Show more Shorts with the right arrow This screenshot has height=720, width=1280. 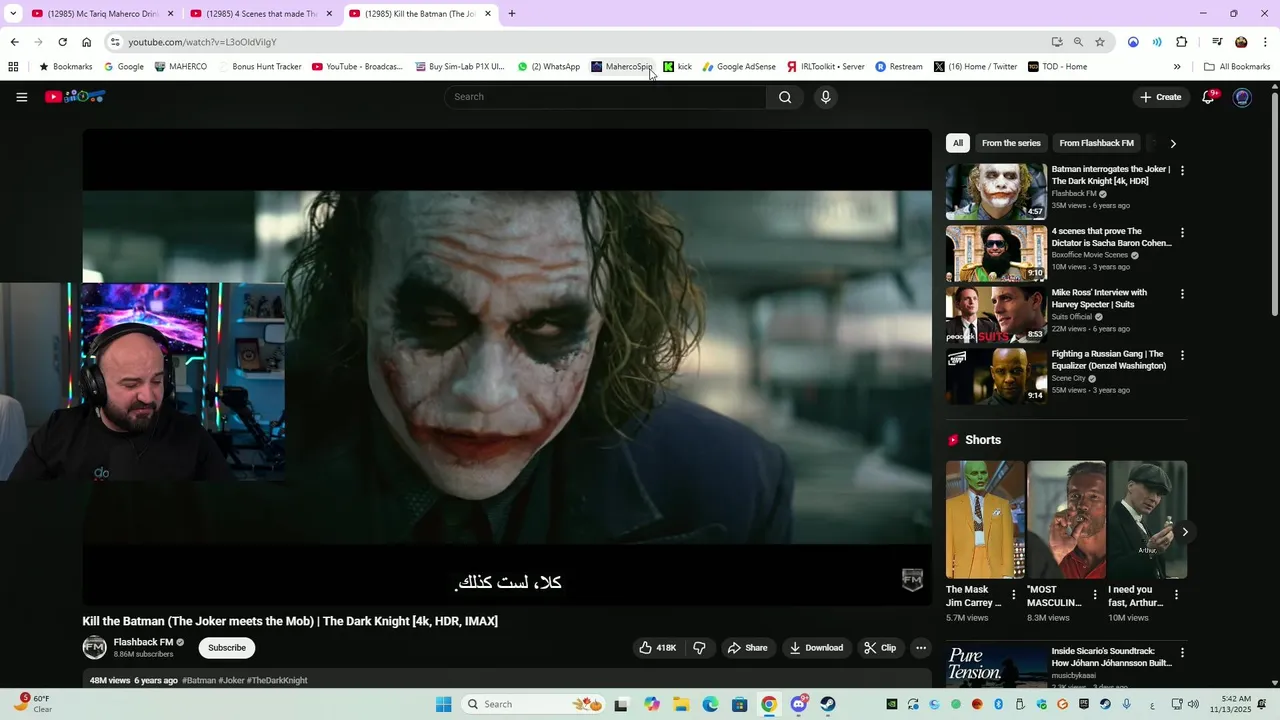1185,532
